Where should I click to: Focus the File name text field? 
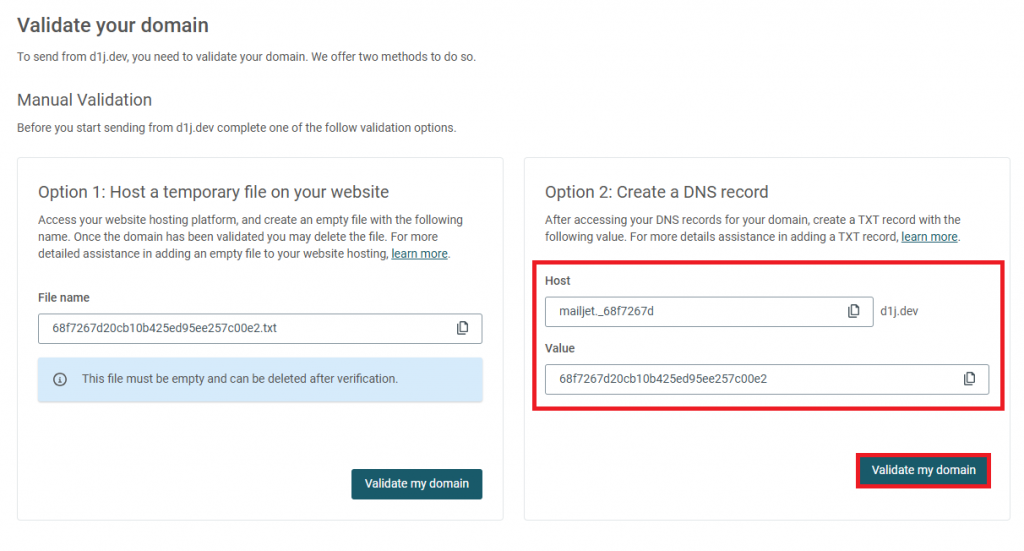[x=260, y=328]
